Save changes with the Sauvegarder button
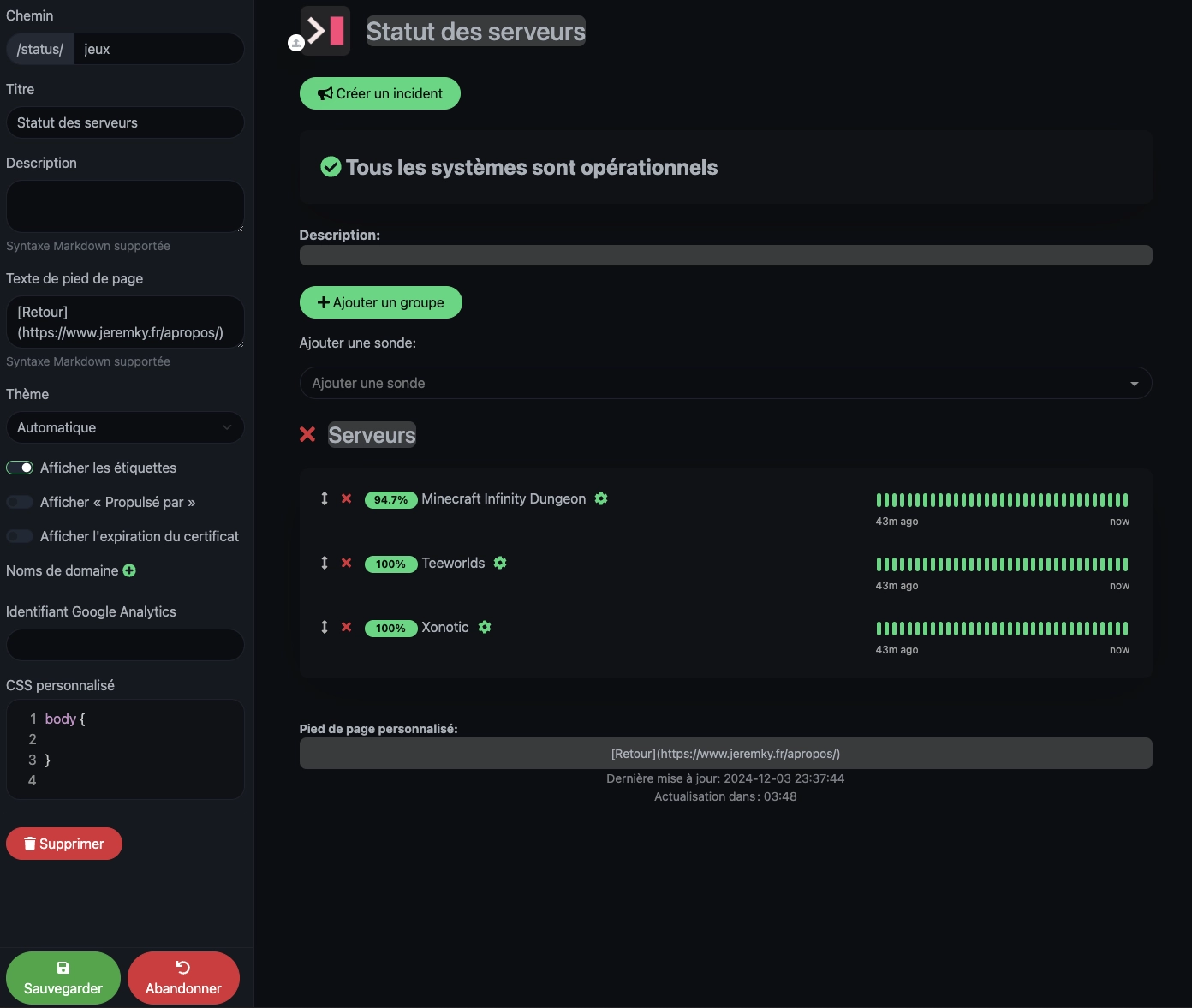1192x1008 pixels. [x=63, y=978]
